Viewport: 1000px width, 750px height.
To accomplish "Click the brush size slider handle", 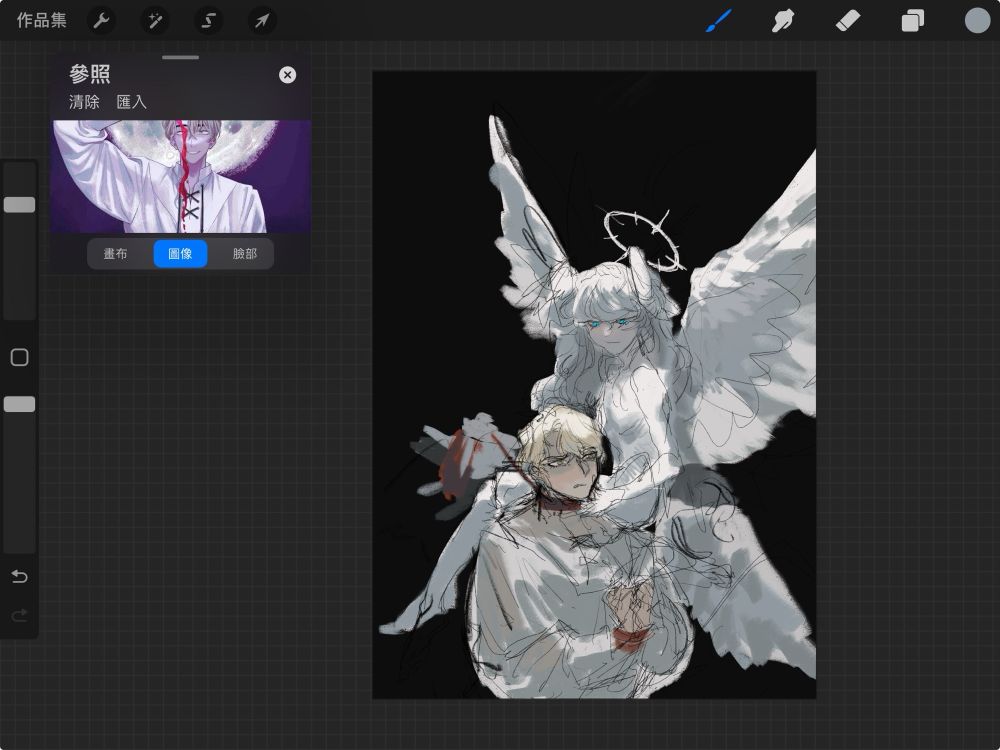I will pos(19,204).
